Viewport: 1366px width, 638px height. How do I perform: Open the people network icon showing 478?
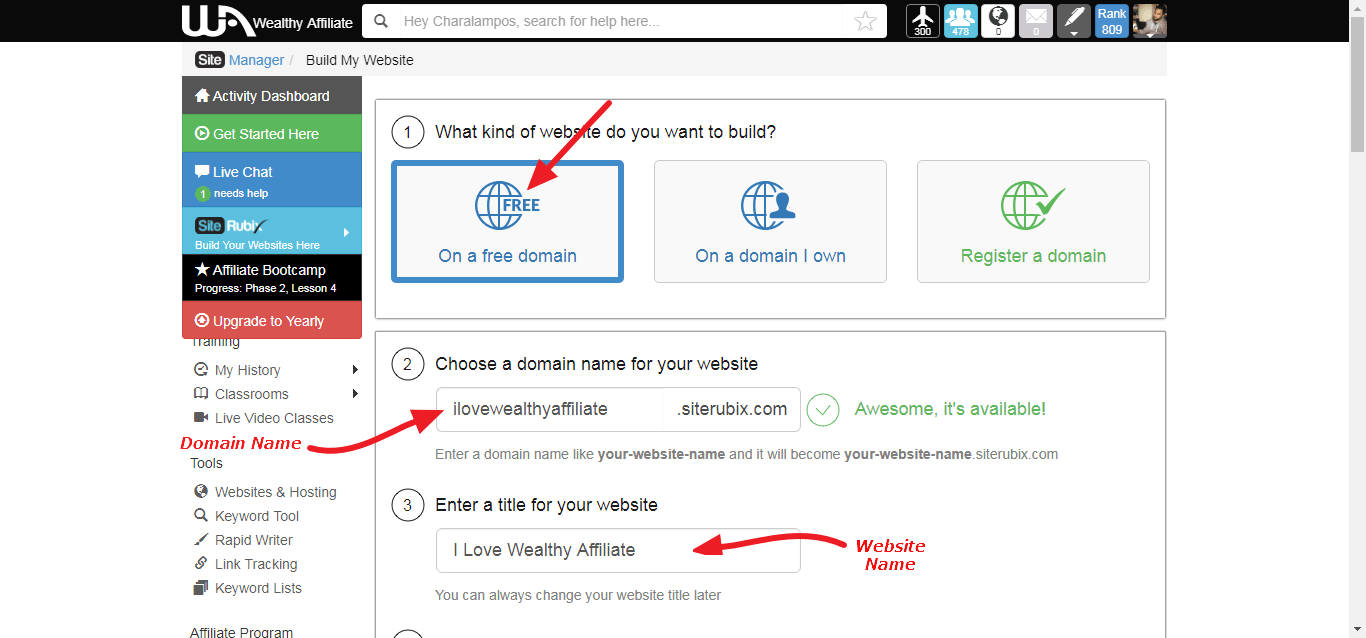click(x=960, y=21)
